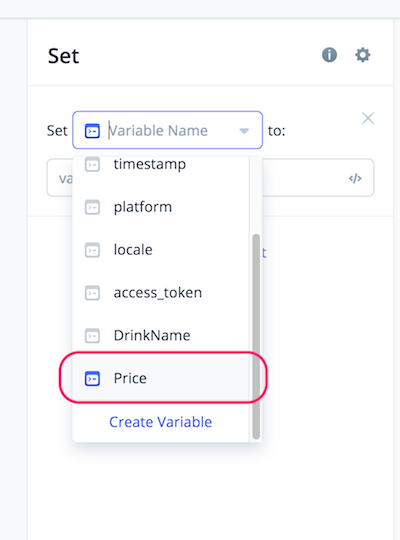Click the blue variable icon beside Price

pos(92,378)
